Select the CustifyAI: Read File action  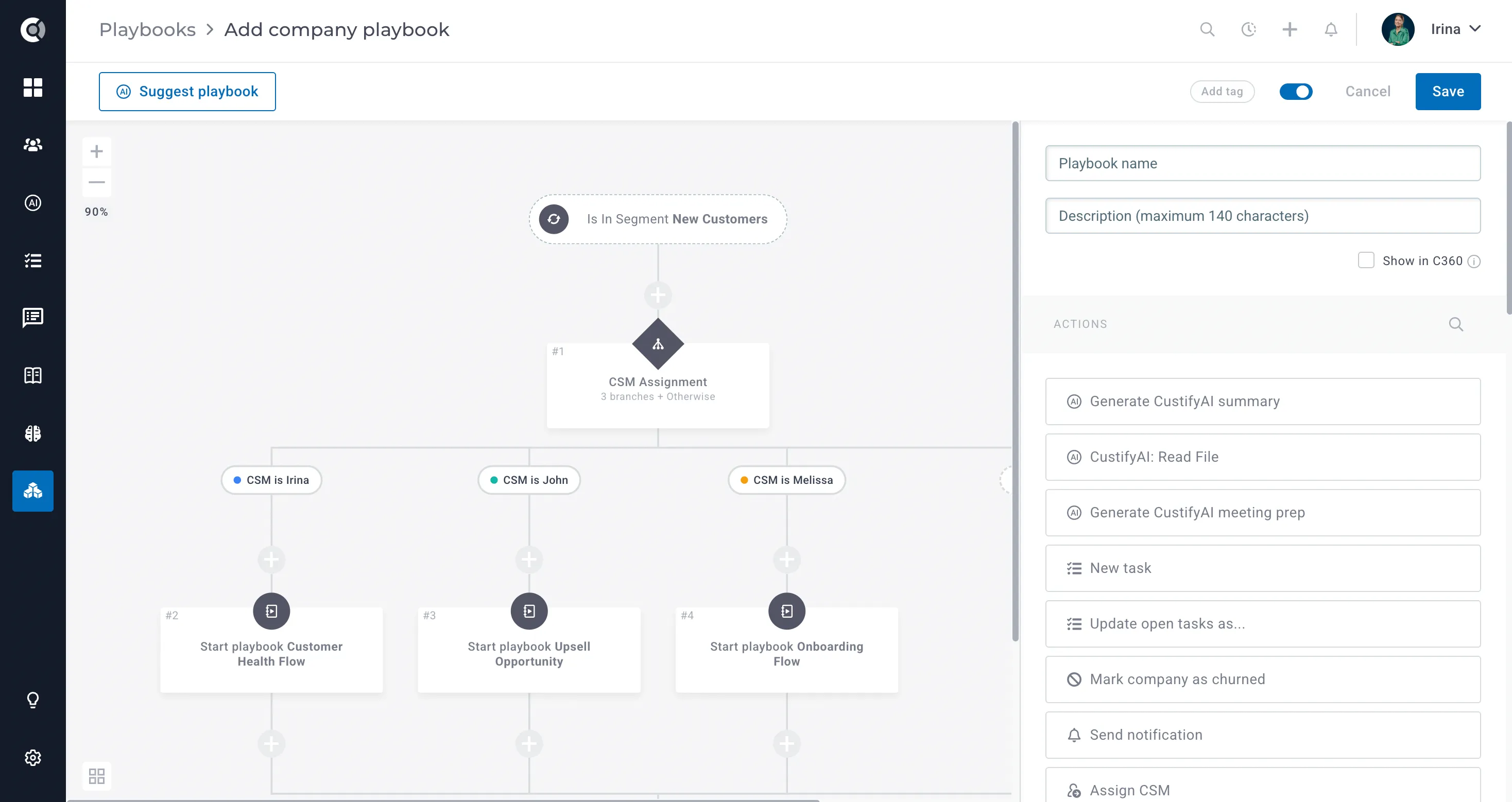1263,457
